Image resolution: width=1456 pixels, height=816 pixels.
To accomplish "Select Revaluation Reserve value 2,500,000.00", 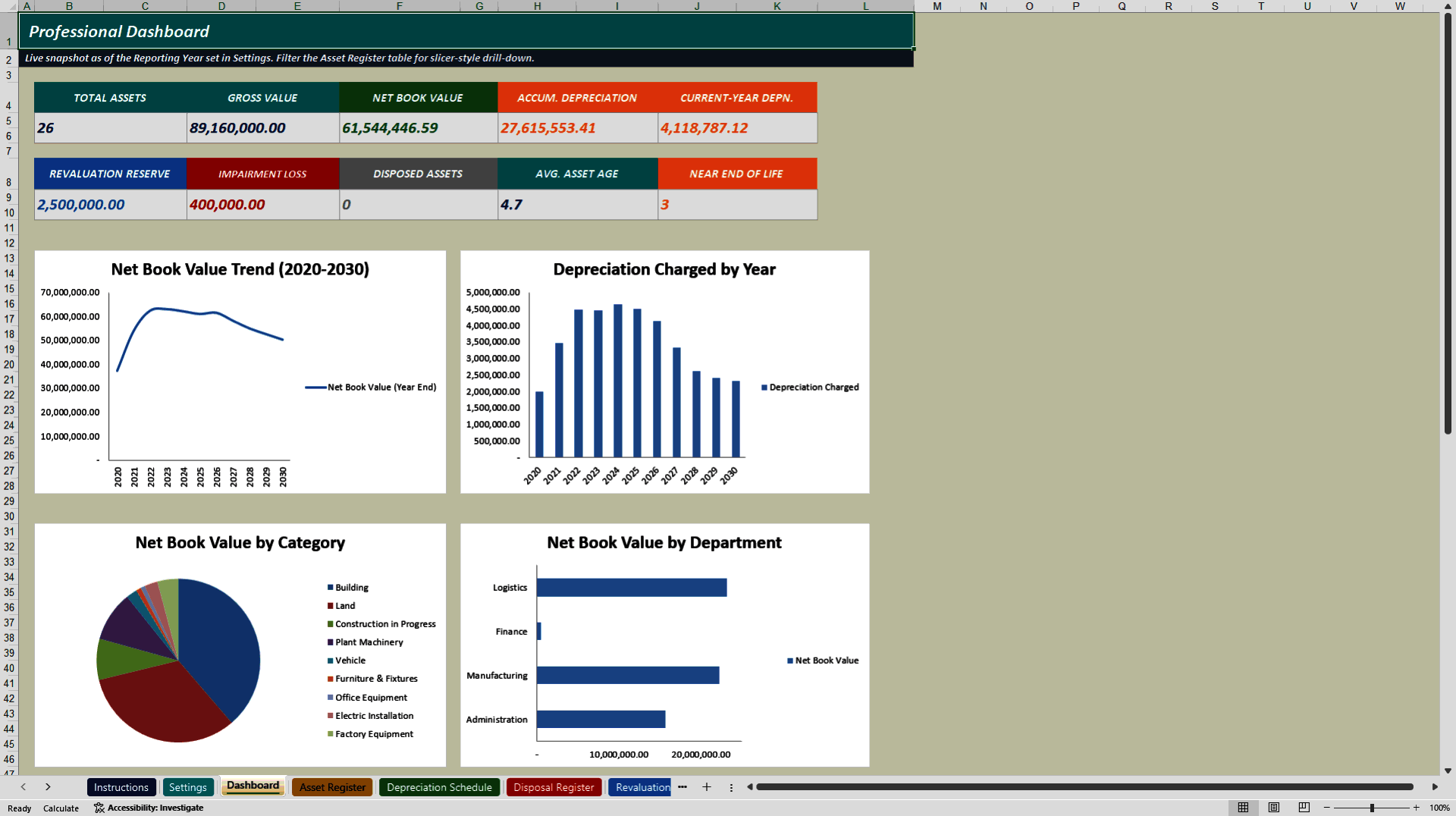I will coord(111,205).
